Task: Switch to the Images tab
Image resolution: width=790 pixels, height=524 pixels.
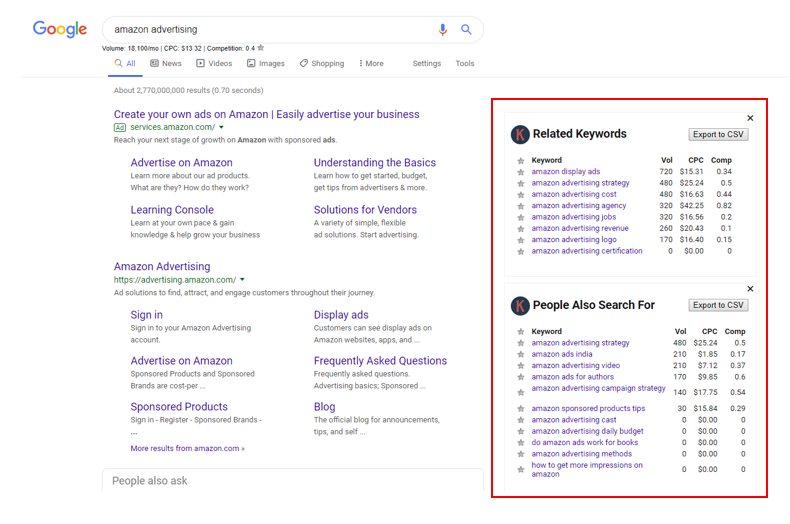Action: pos(266,63)
